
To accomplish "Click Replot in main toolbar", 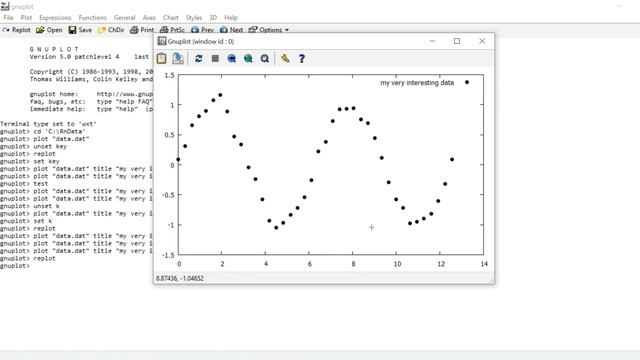I will tap(16, 30).
